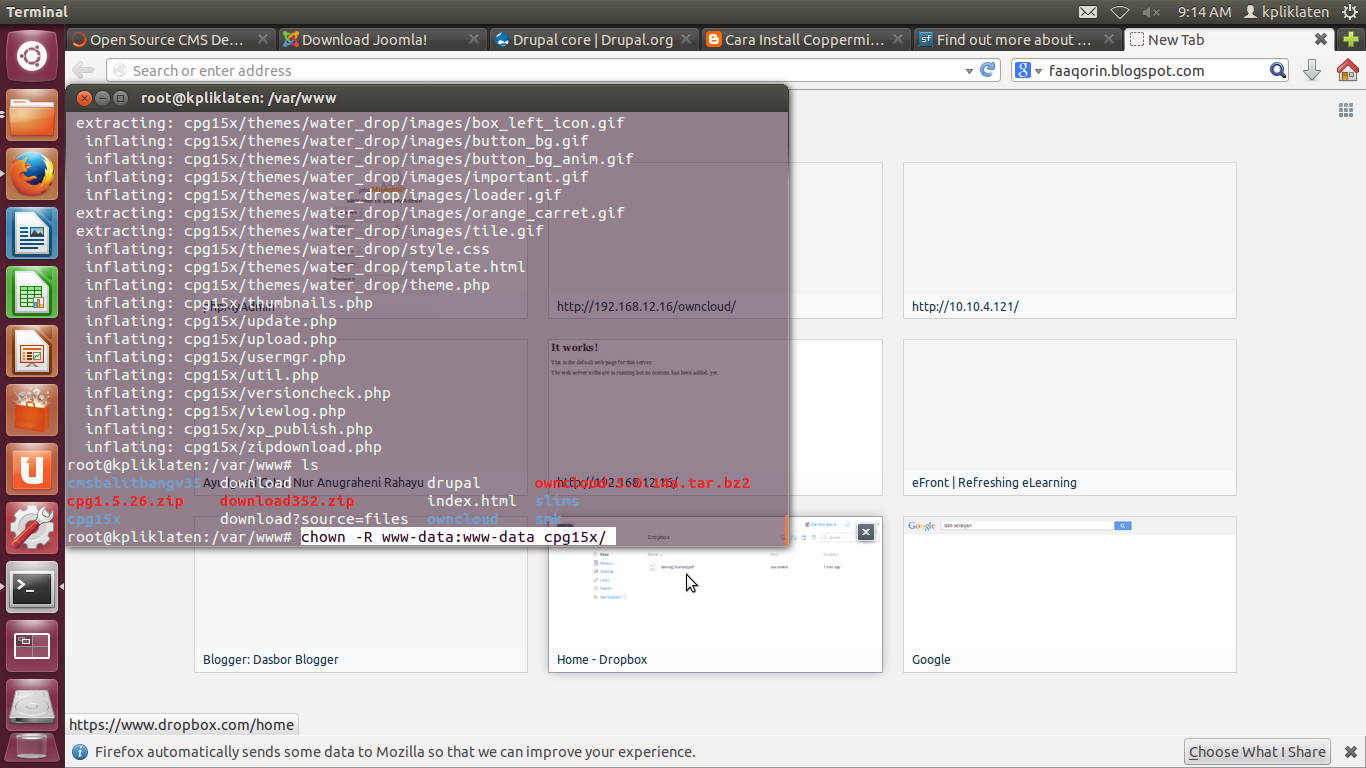The image size is (1366, 768).
Task: Switch to the Drupal core tab
Action: [594, 40]
